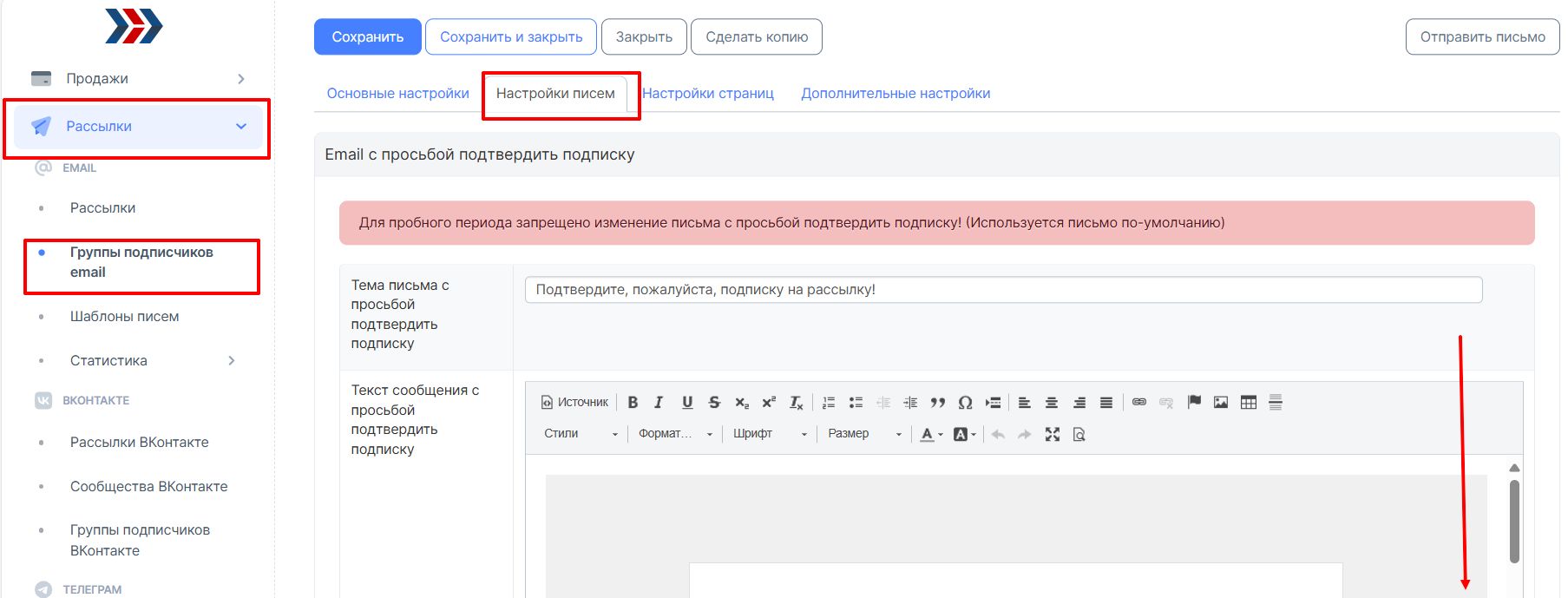Insert a bulleted list
Image resolution: width=1568 pixels, height=598 pixels.
[856, 403]
